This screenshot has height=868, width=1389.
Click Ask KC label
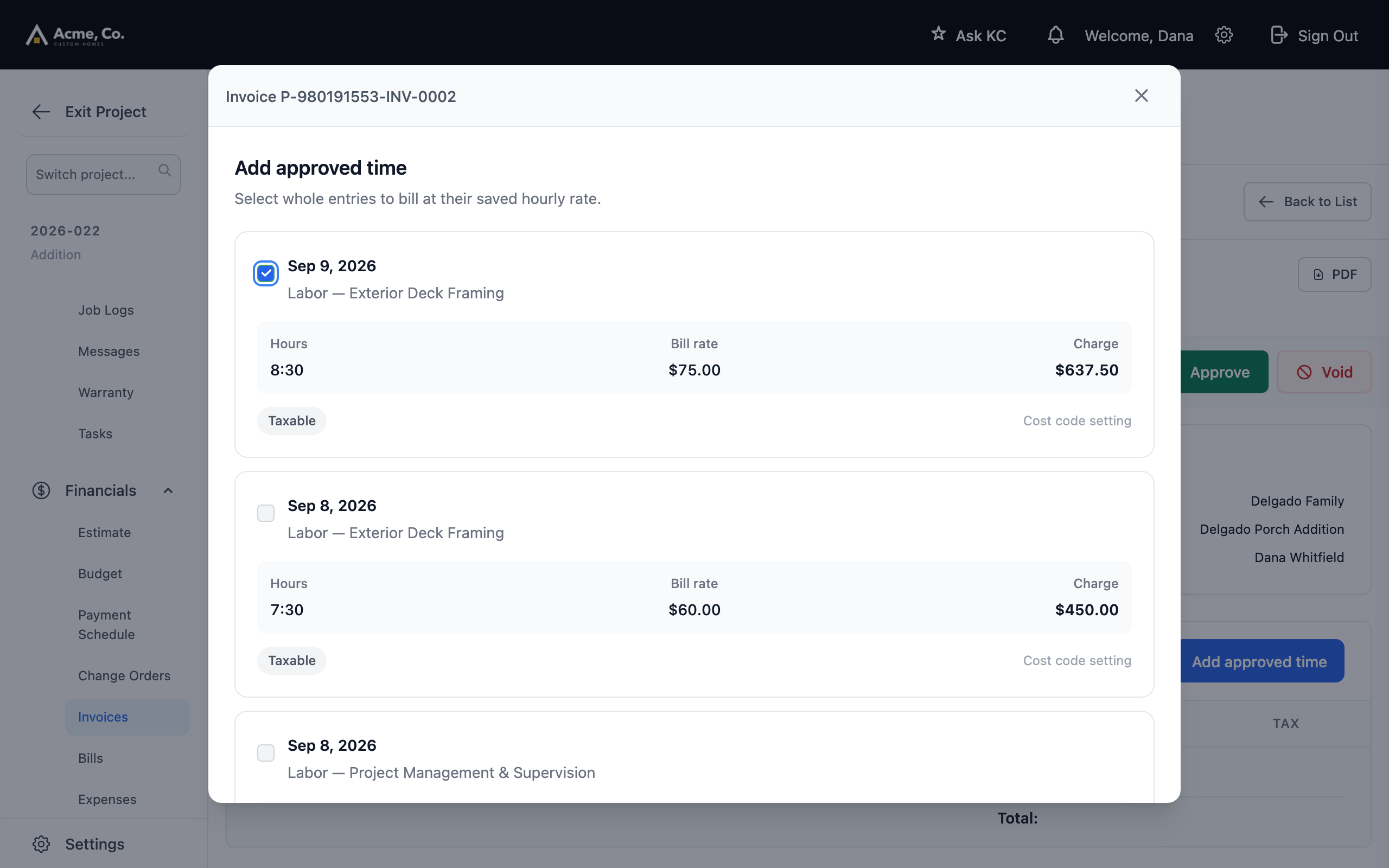coord(981,36)
